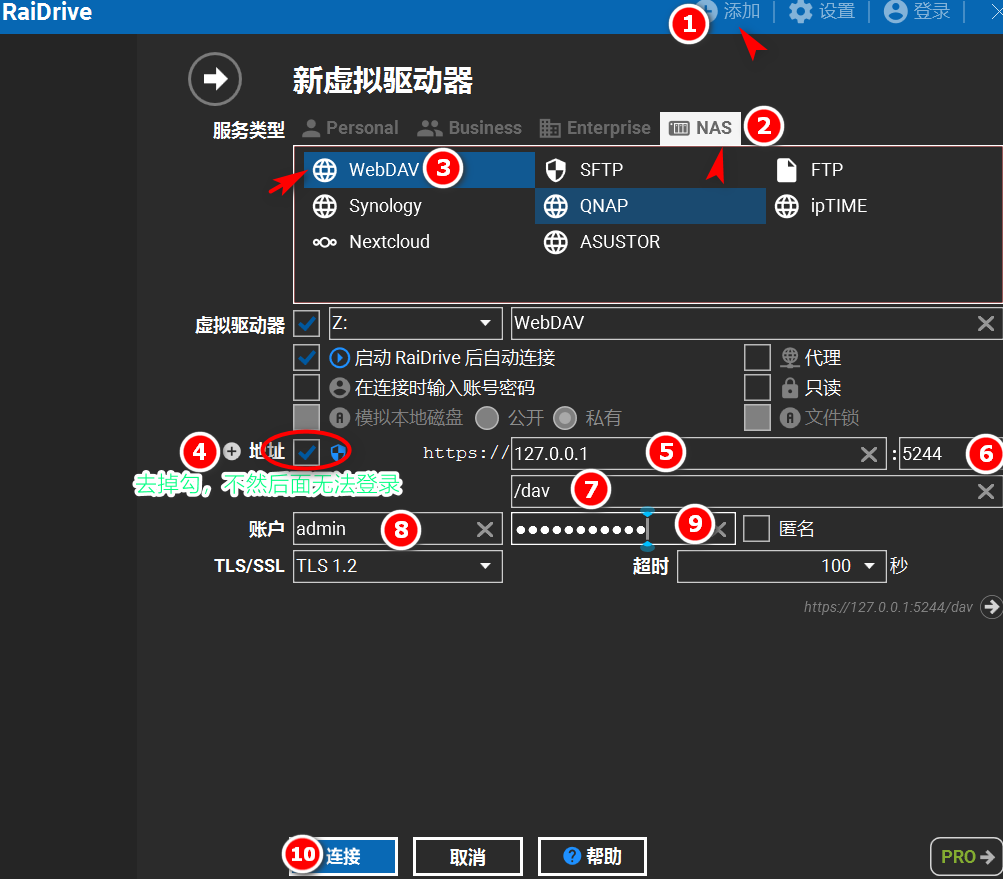Click the plus icon next to 地址

pos(232,452)
